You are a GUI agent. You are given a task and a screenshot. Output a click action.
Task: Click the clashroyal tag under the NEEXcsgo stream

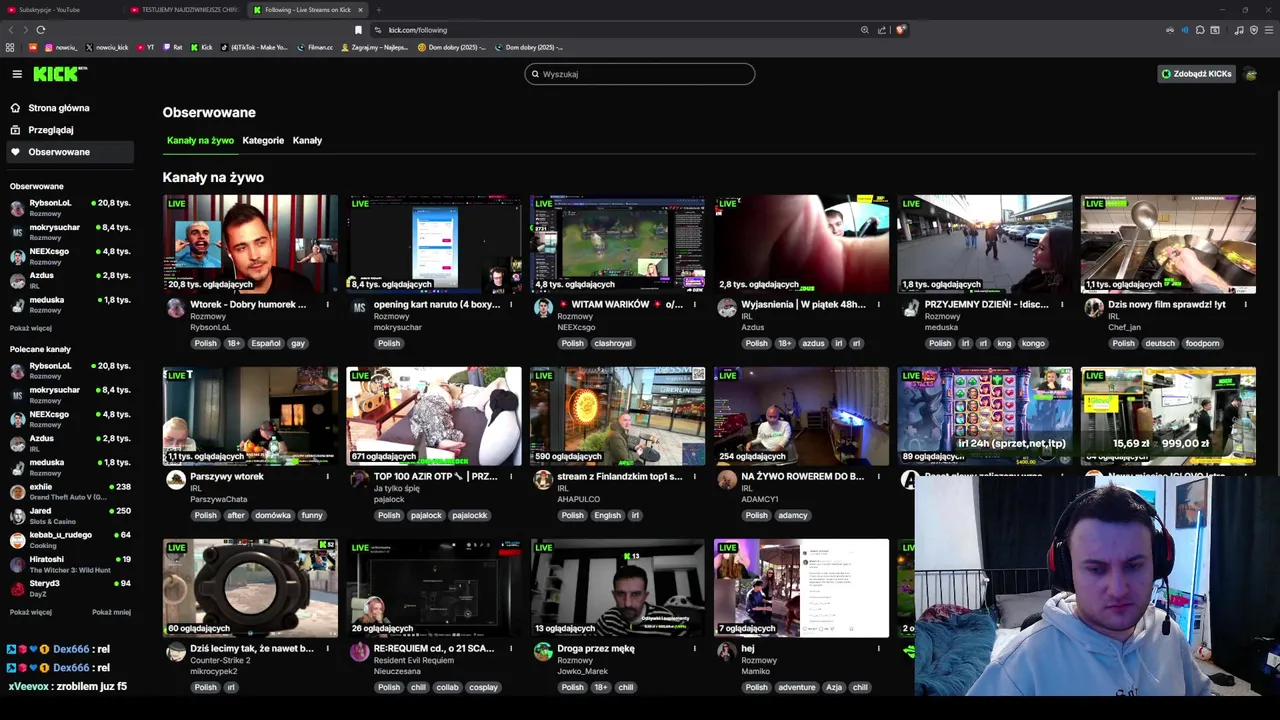click(x=612, y=343)
